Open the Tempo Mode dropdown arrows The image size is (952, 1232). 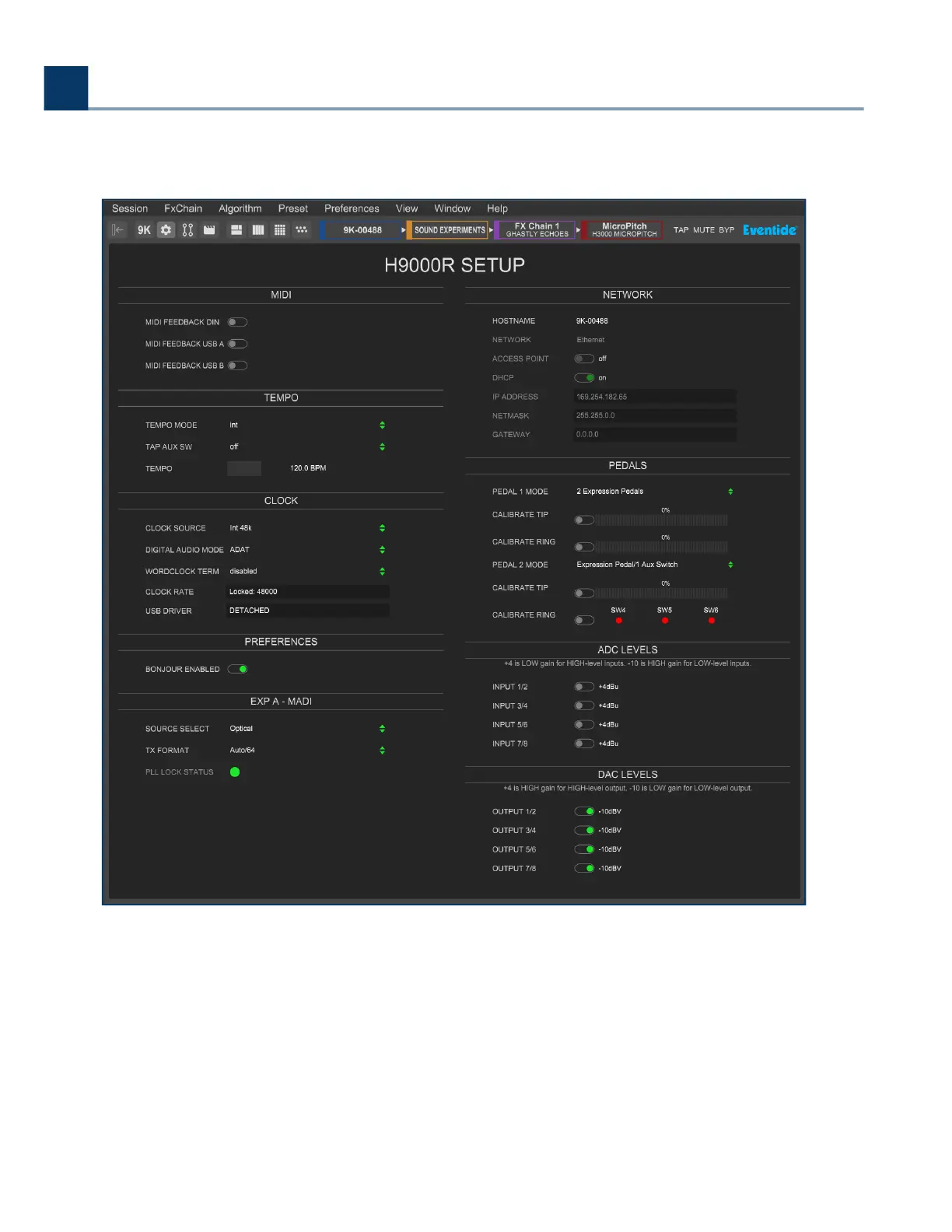coord(382,425)
